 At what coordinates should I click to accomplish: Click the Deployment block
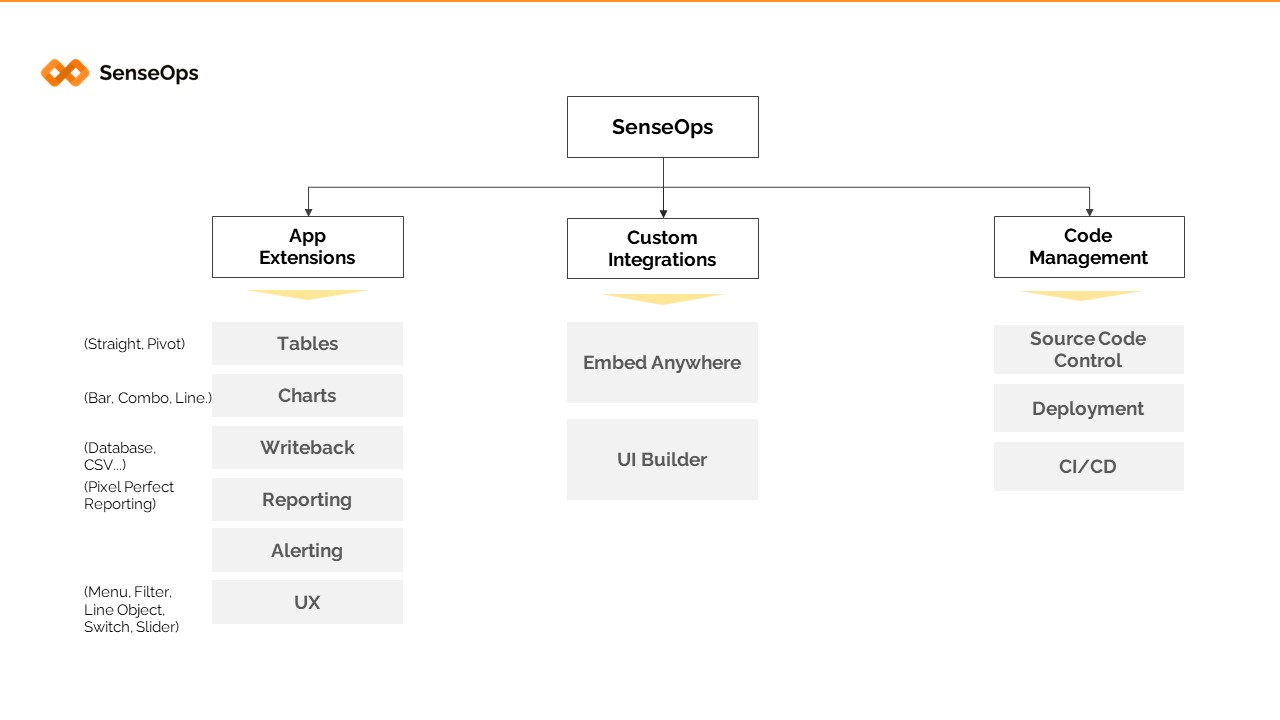(1088, 408)
